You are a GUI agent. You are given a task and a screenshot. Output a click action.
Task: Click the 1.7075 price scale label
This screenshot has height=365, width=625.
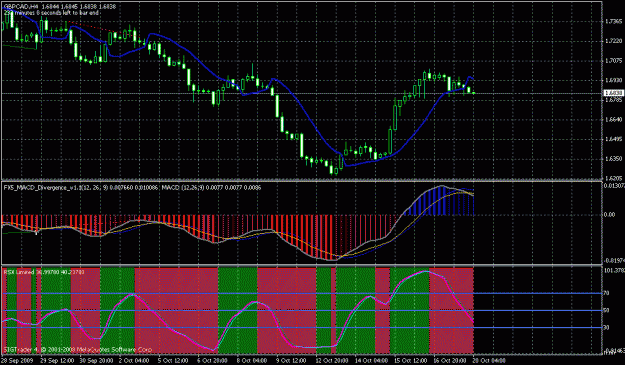pyautogui.click(x=614, y=61)
